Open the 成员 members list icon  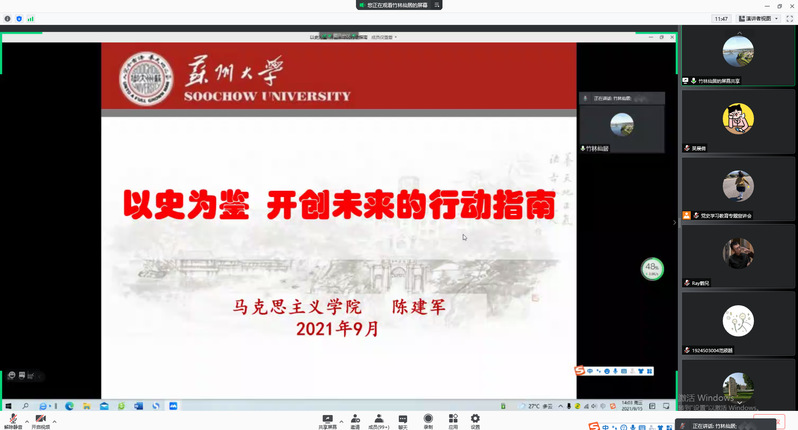pyautogui.click(x=379, y=419)
